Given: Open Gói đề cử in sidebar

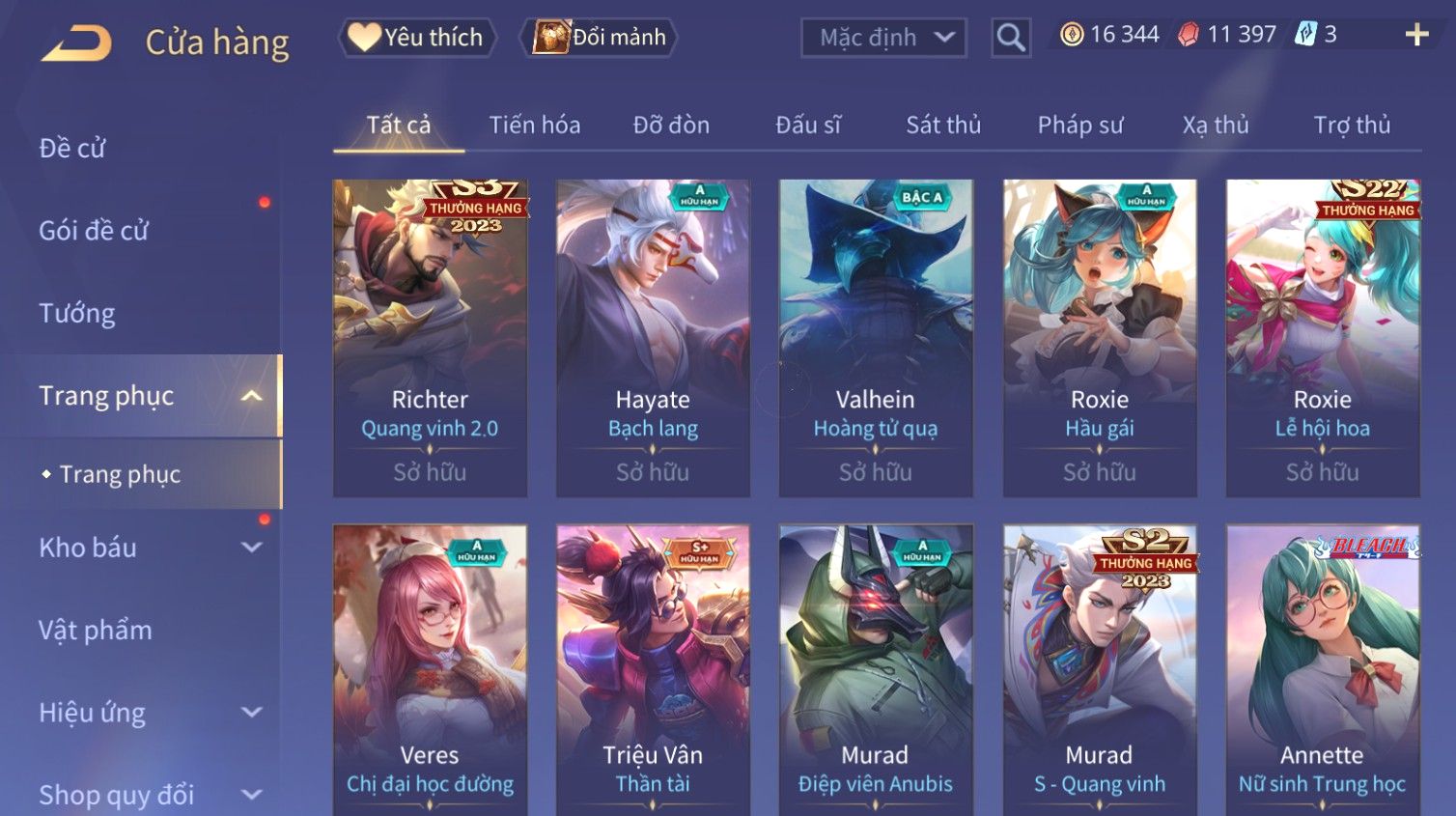Looking at the screenshot, I should [x=94, y=231].
